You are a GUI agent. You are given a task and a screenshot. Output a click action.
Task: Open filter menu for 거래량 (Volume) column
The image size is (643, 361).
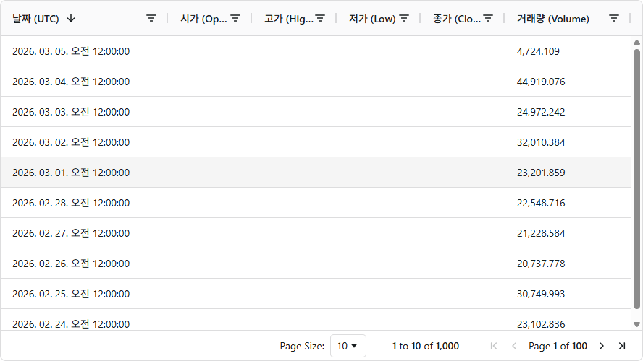tap(614, 18)
